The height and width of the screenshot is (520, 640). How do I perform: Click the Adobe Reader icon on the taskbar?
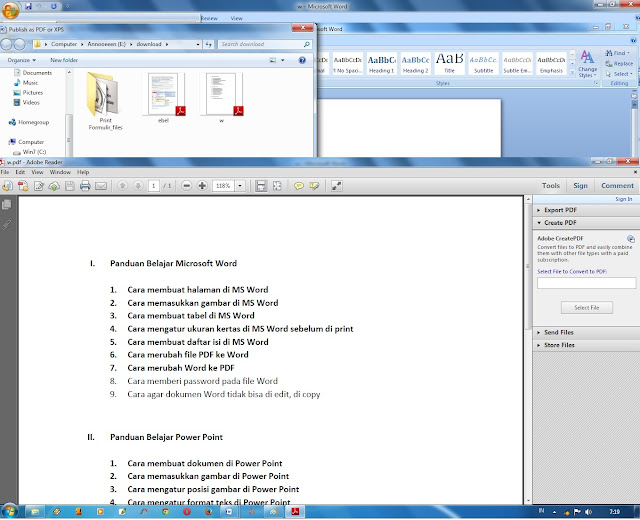tap(295, 511)
